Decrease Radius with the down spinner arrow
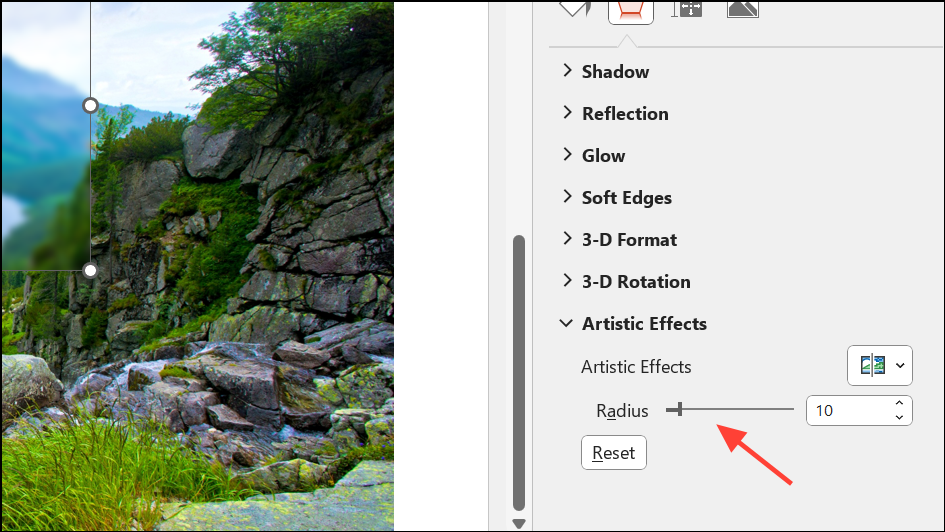Viewport: 945px width, 532px height. [x=899, y=417]
